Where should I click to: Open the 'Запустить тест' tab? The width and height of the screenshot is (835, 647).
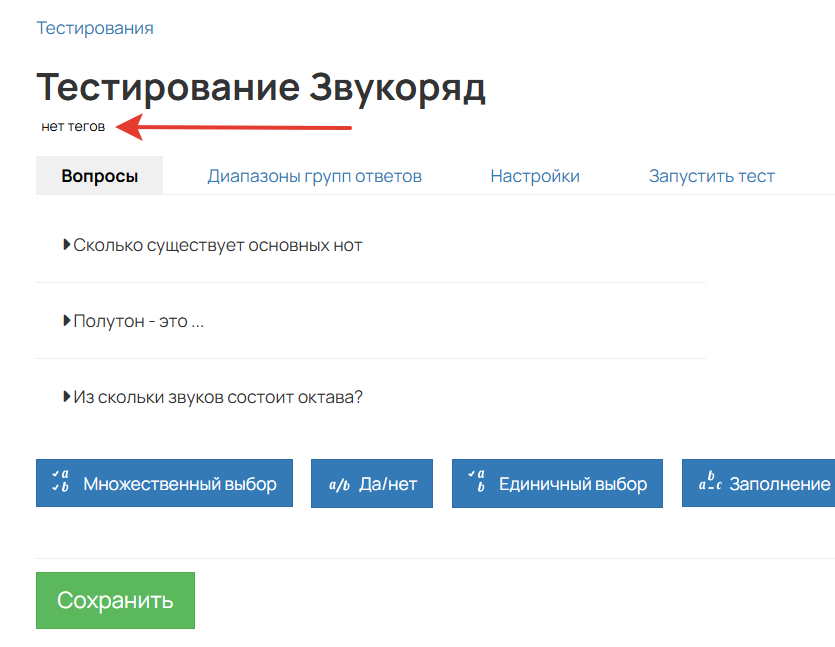(x=711, y=175)
